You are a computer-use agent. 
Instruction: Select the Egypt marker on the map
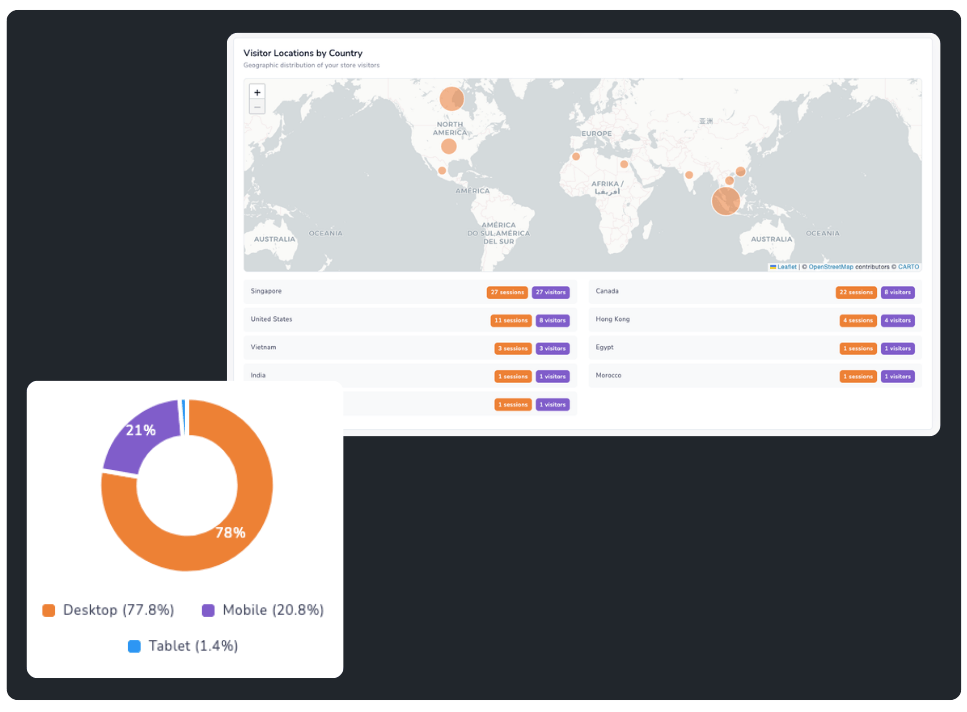click(x=624, y=165)
